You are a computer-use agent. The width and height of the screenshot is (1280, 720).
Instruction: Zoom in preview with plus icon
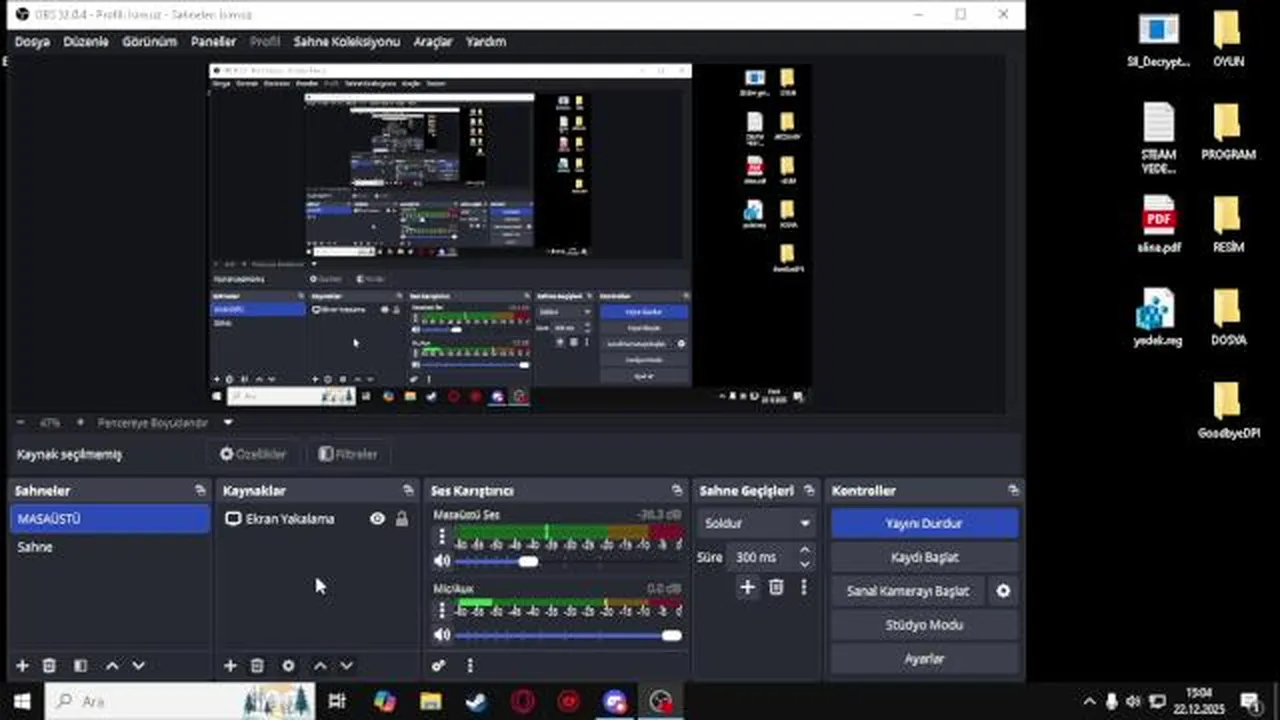click(x=80, y=423)
